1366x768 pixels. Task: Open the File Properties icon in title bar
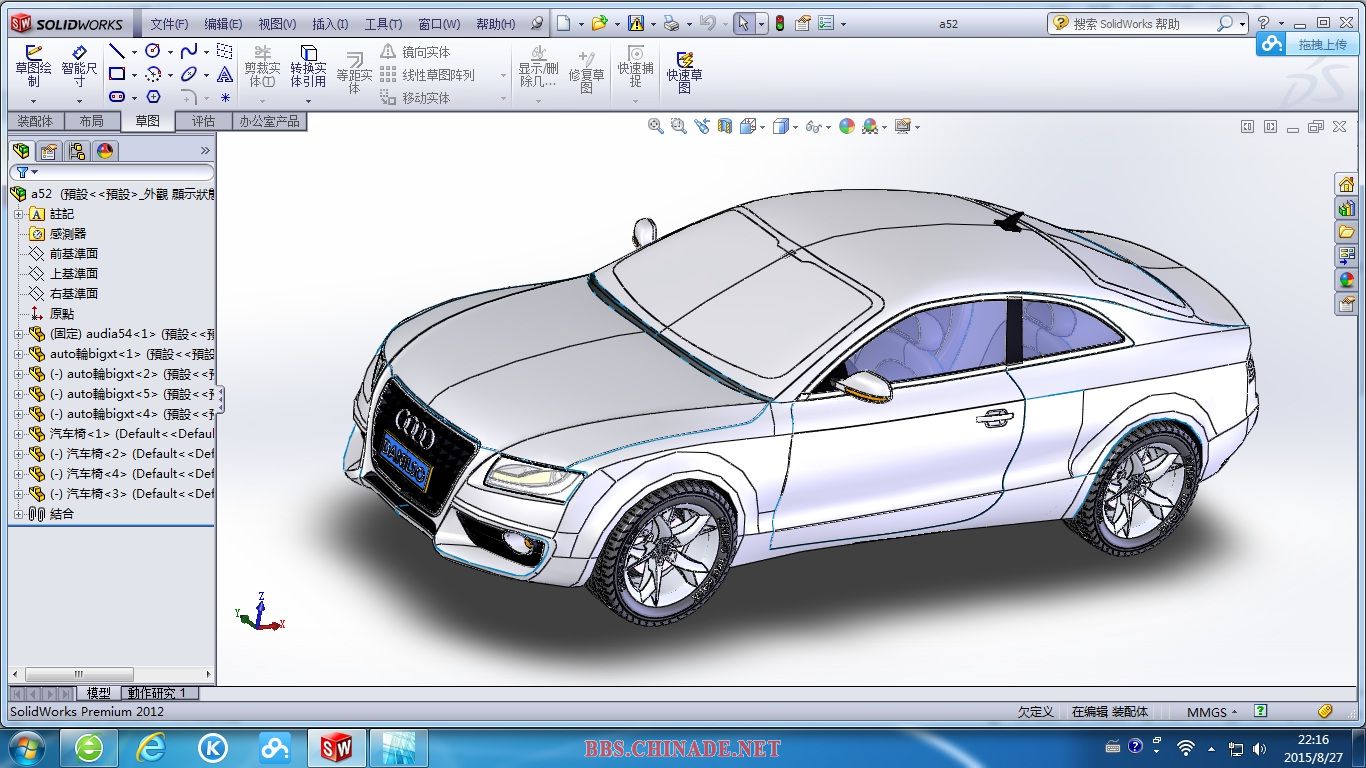(x=803, y=23)
